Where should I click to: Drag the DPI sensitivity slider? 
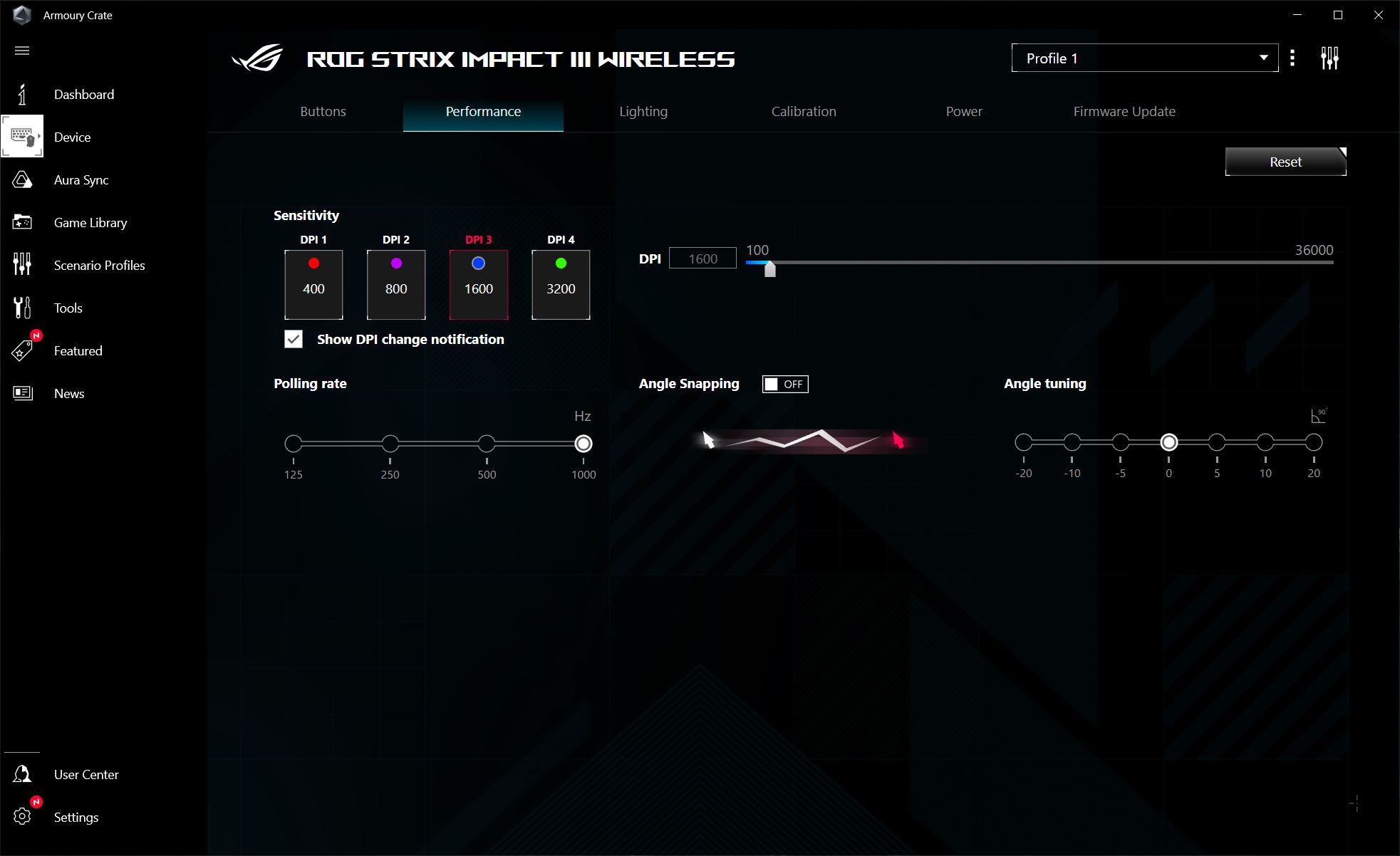[x=770, y=270]
